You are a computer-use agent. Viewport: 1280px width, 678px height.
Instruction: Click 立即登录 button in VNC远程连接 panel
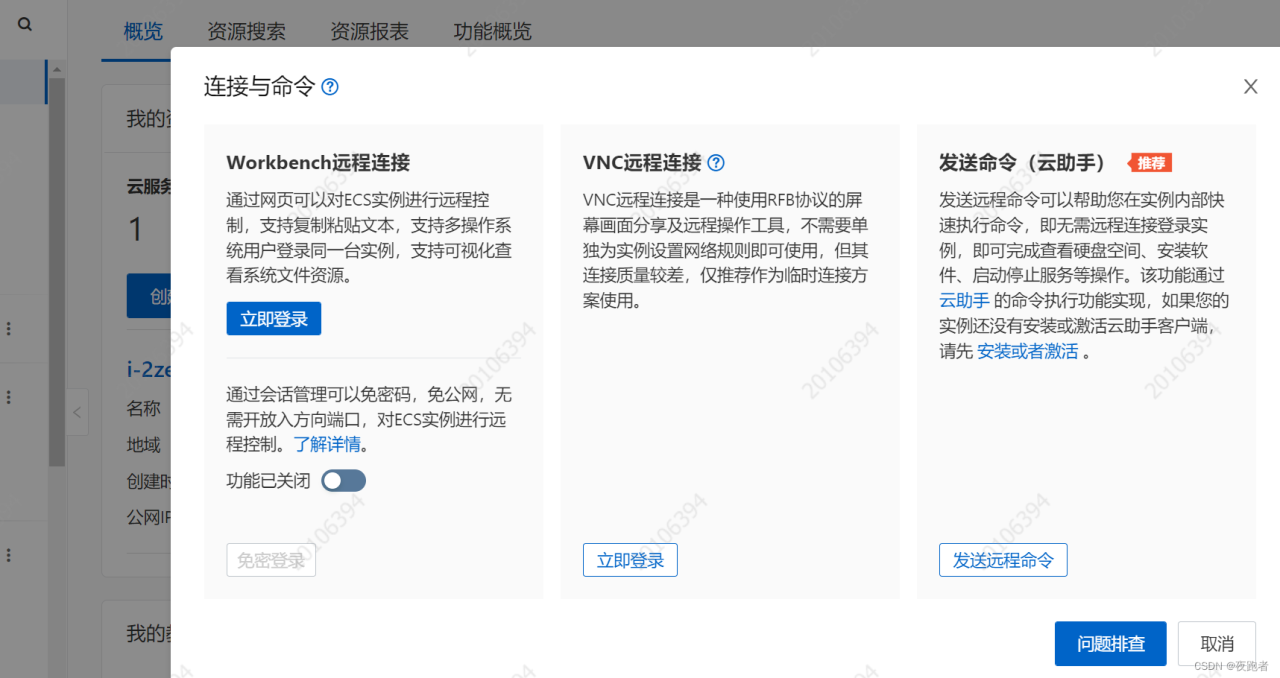tap(630, 560)
